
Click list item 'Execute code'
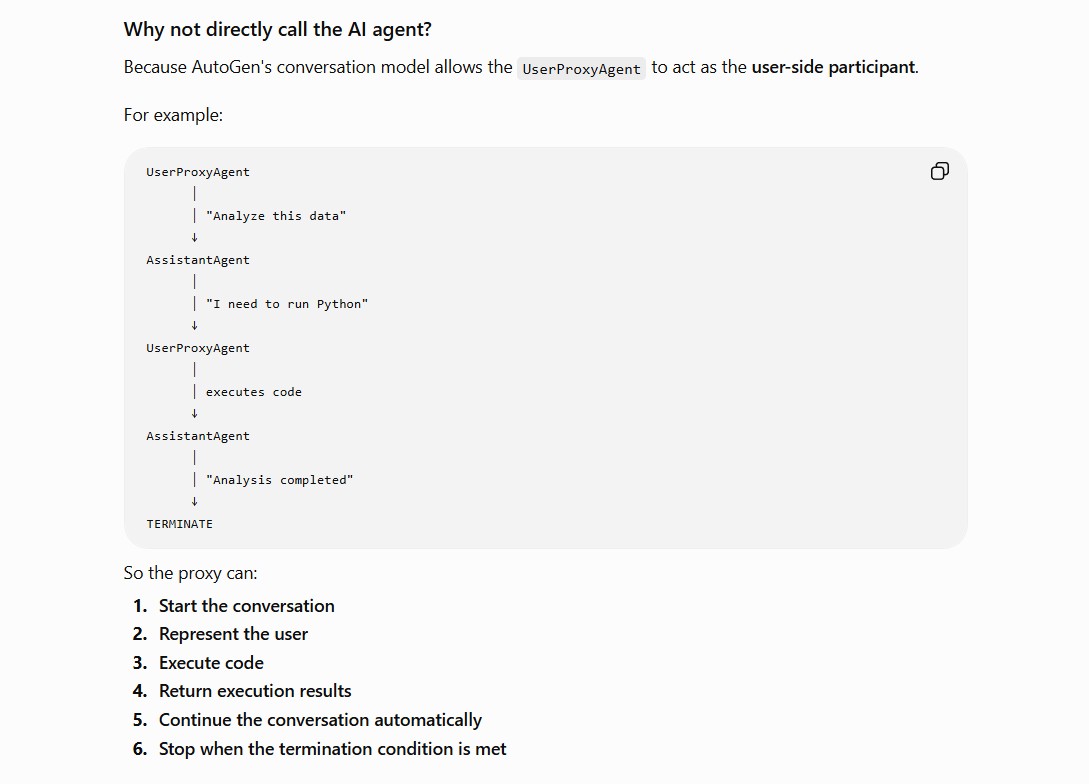point(211,662)
